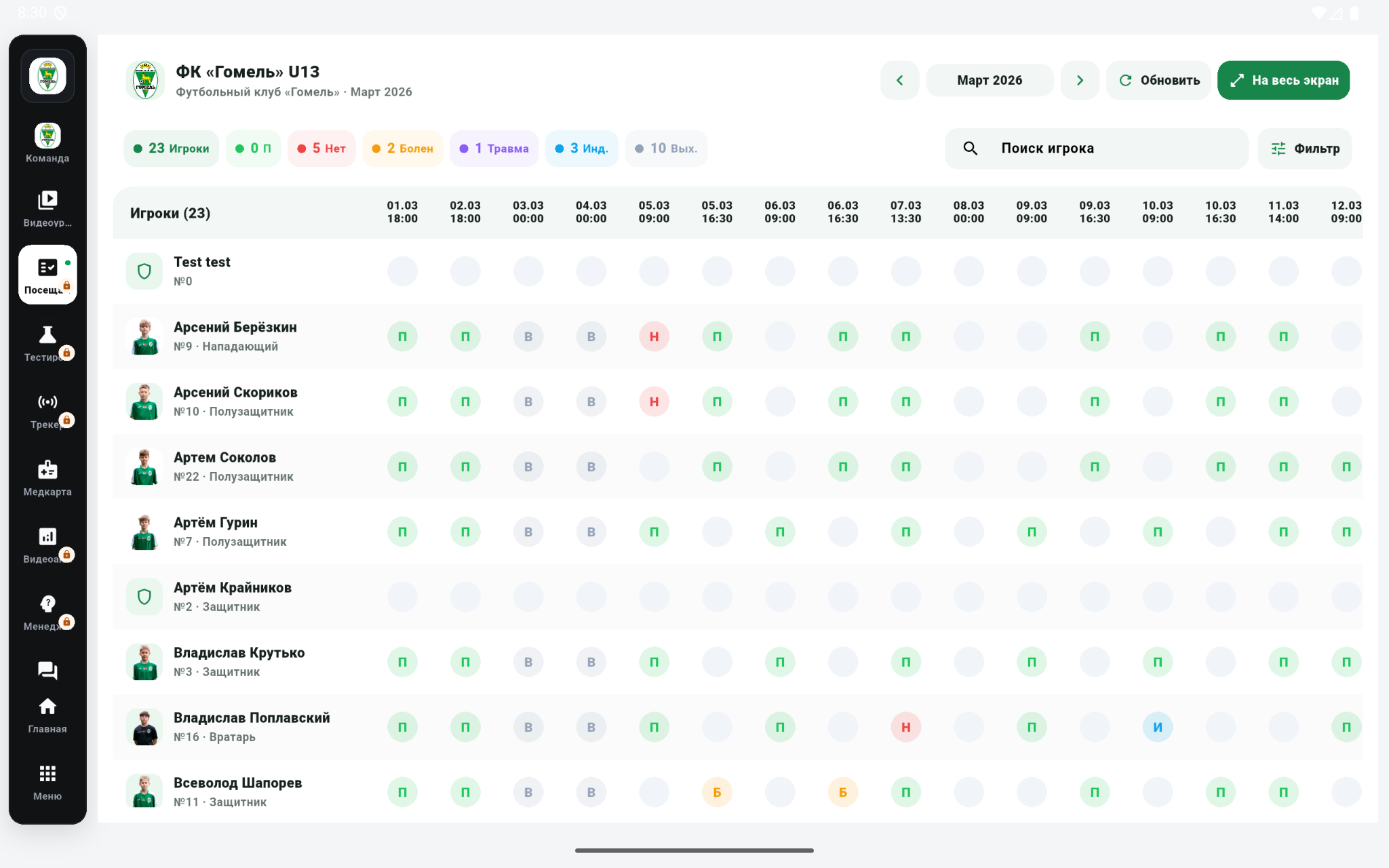This screenshot has width=1389, height=868.
Task: Open the Фильтр options
Action: (1305, 149)
